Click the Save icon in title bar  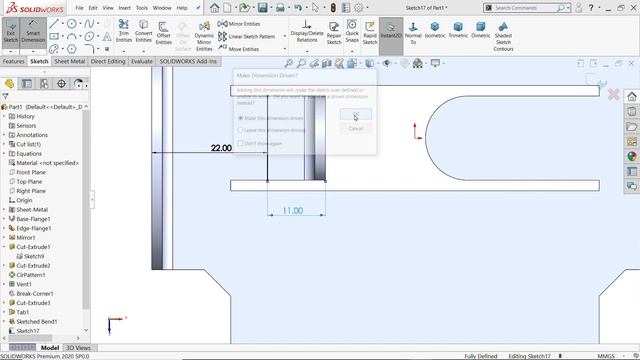pyautogui.click(x=262, y=7)
